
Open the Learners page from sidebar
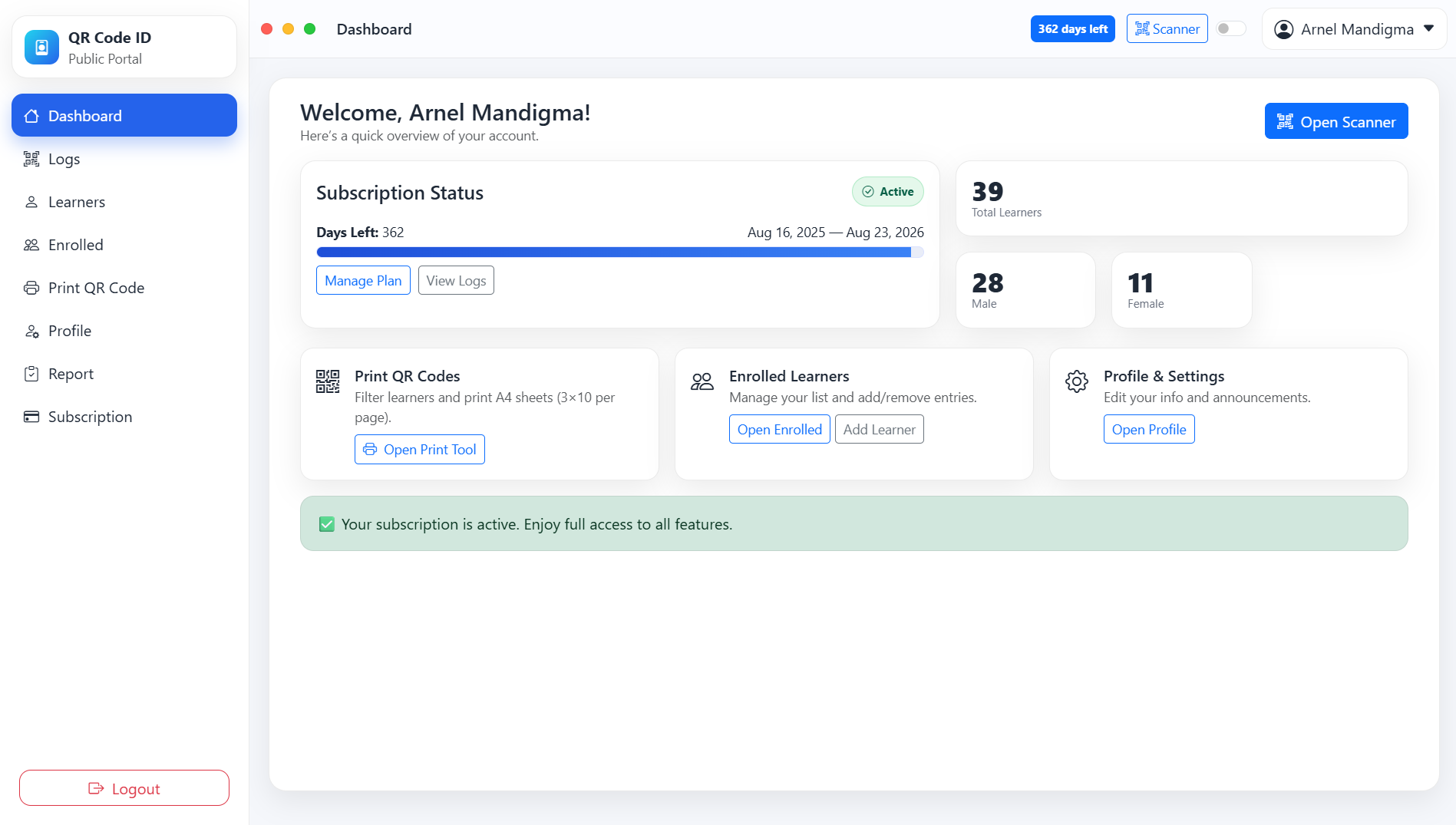(x=76, y=202)
